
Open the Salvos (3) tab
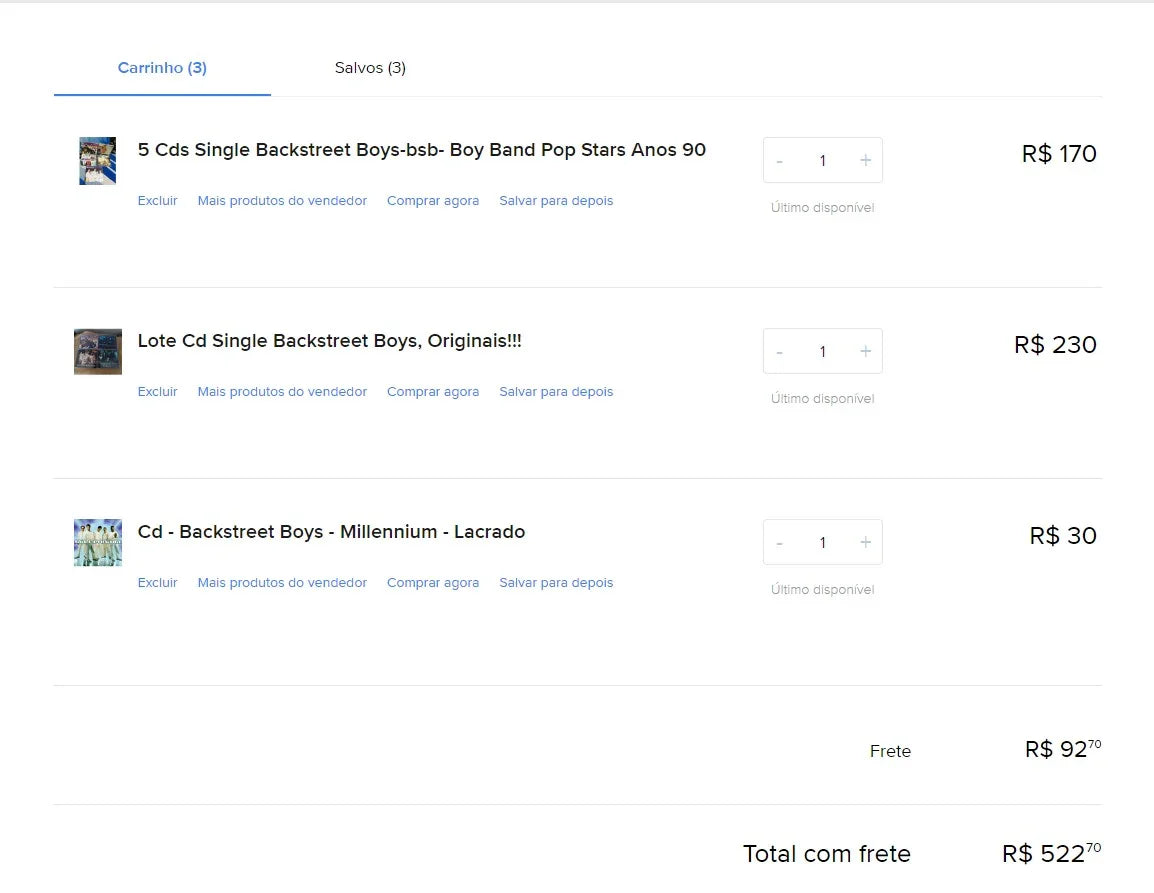click(x=370, y=68)
